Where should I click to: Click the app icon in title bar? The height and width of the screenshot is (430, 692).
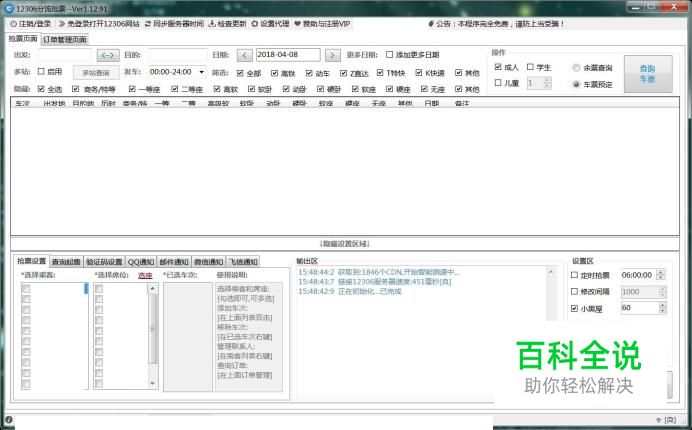pos(9,8)
